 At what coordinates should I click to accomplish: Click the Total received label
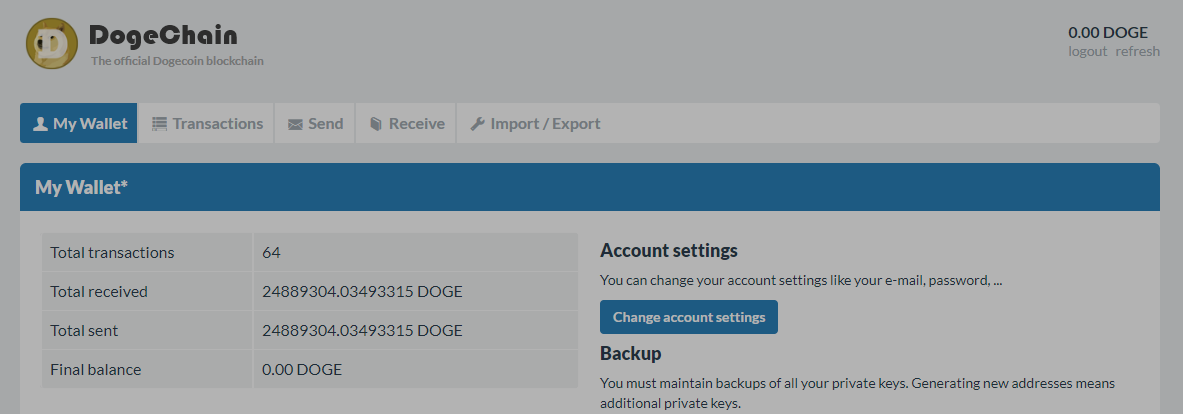pyautogui.click(x=99, y=292)
